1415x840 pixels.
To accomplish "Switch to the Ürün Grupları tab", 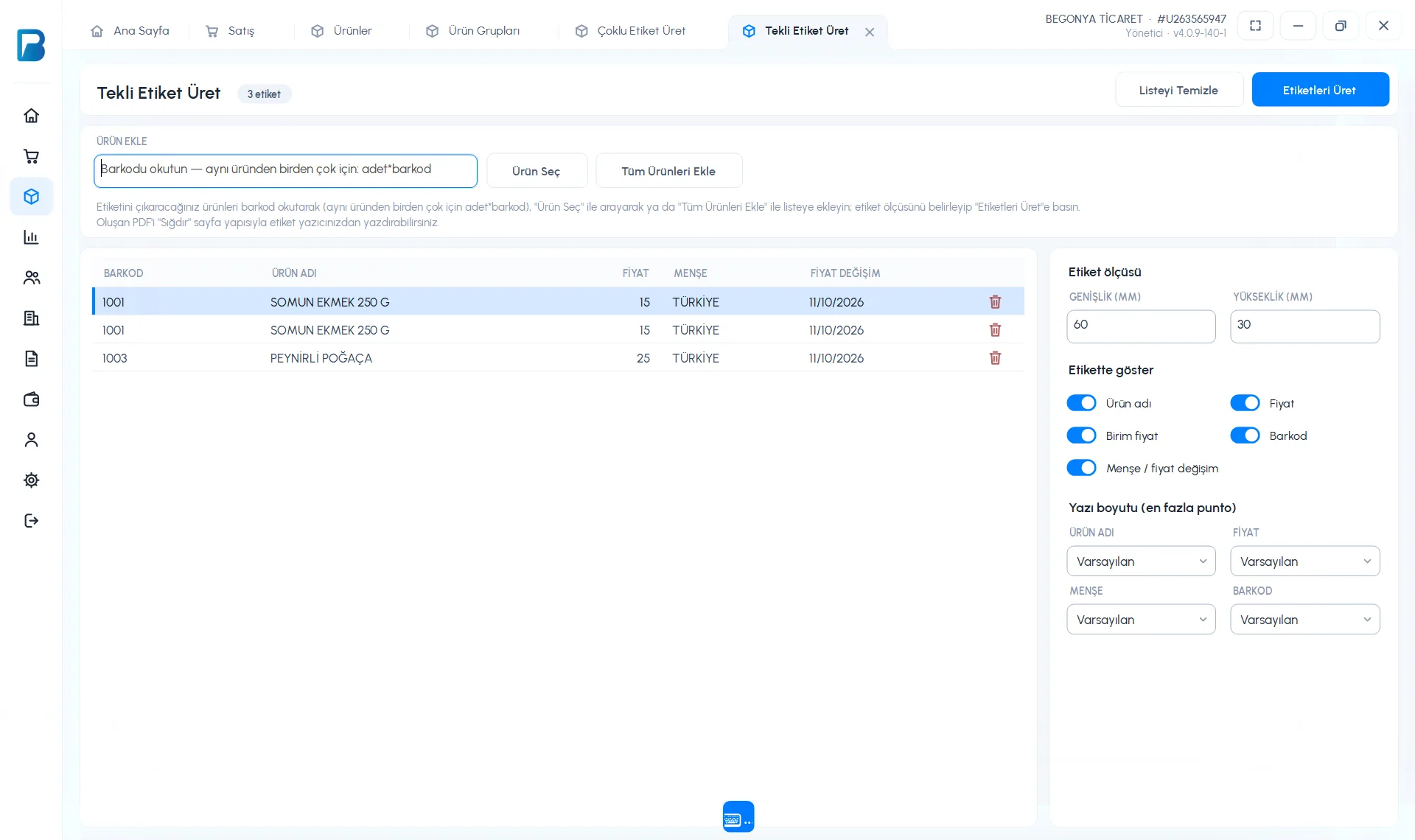I will point(473,31).
